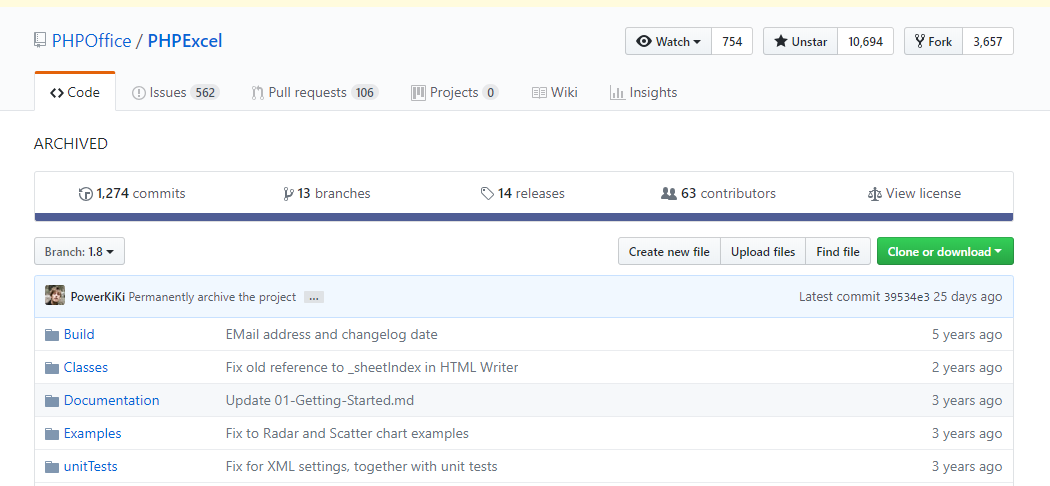Switch to the Issues tab
1050x486 pixels.
tap(175, 92)
